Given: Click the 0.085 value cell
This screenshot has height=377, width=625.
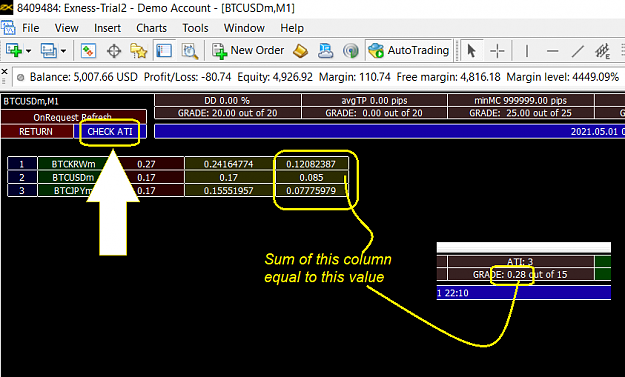Looking at the screenshot, I should pyautogui.click(x=311, y=177).
